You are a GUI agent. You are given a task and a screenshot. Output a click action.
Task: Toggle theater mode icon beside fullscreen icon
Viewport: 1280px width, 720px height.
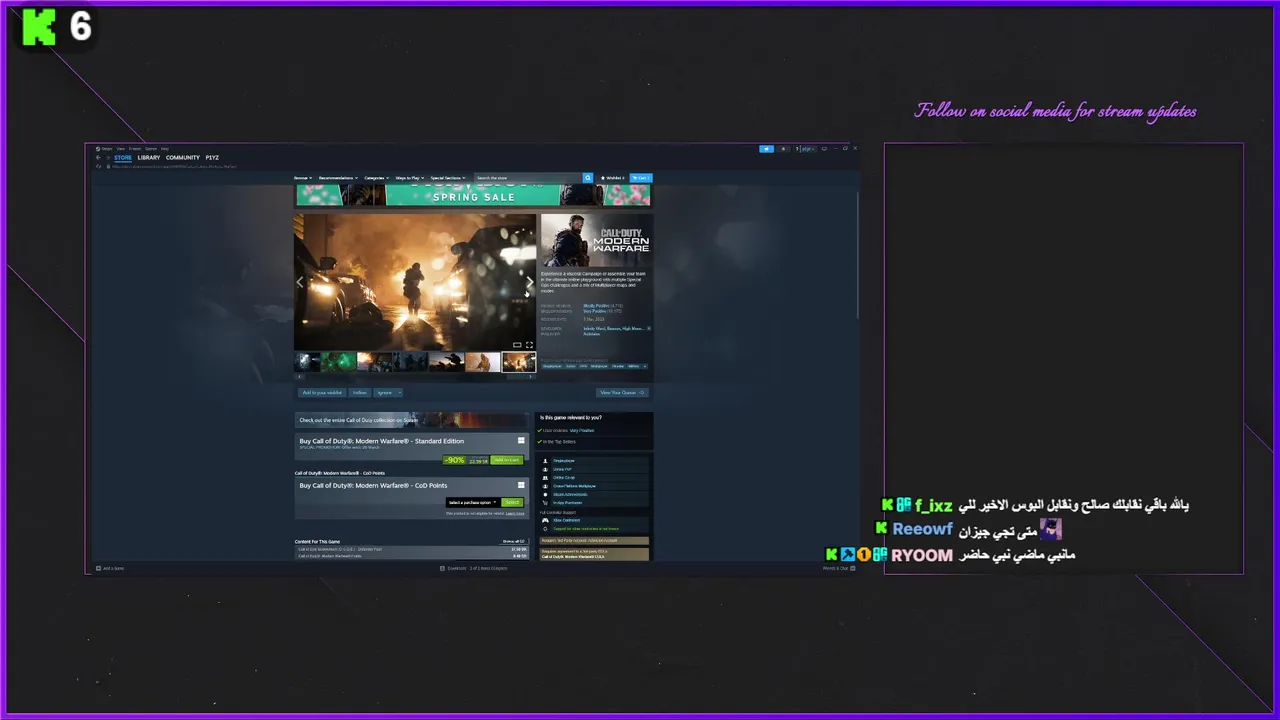[517, 345]
